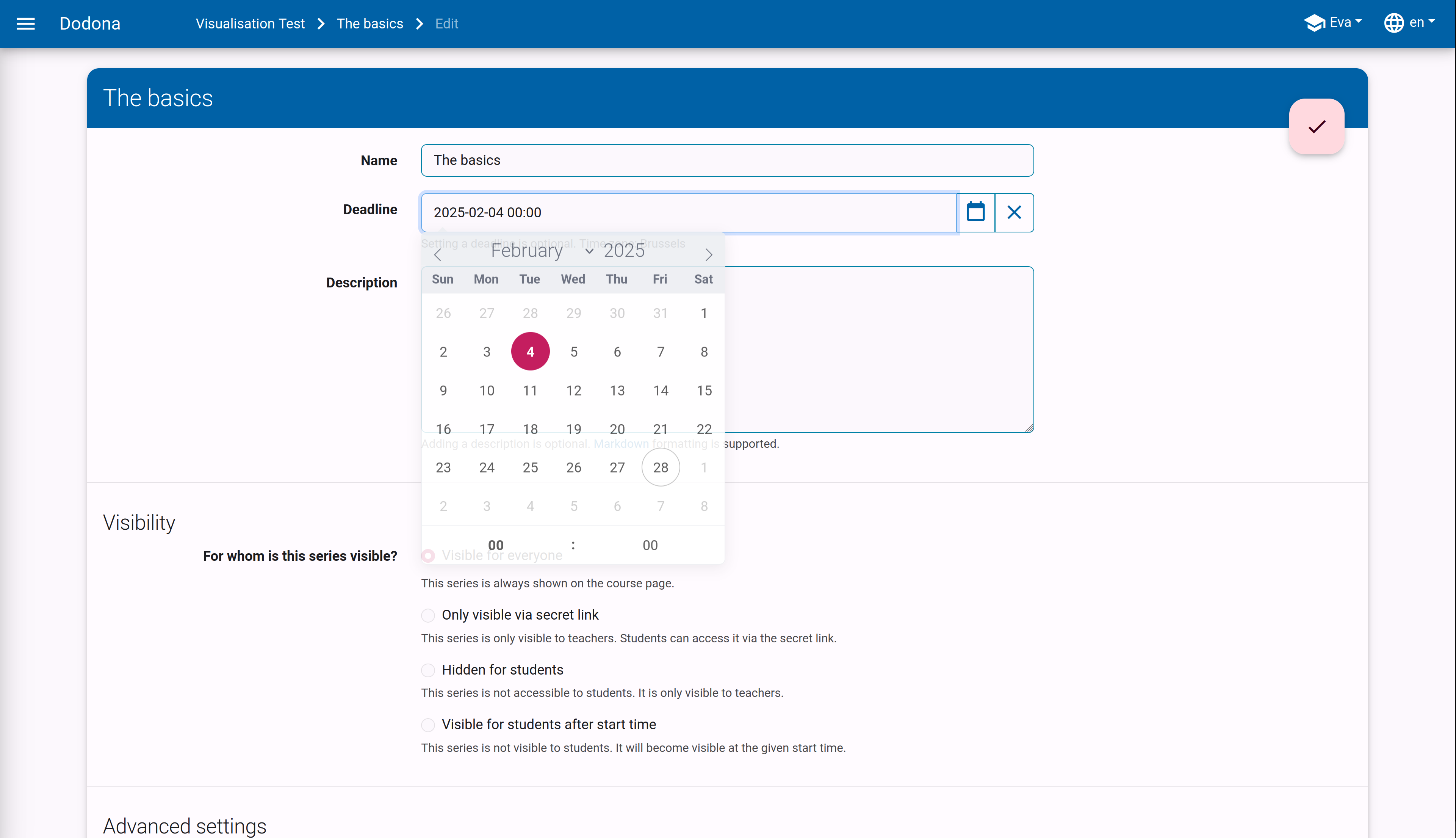
Task: Choose day 27 in the last February row
Action: (617, 467)
